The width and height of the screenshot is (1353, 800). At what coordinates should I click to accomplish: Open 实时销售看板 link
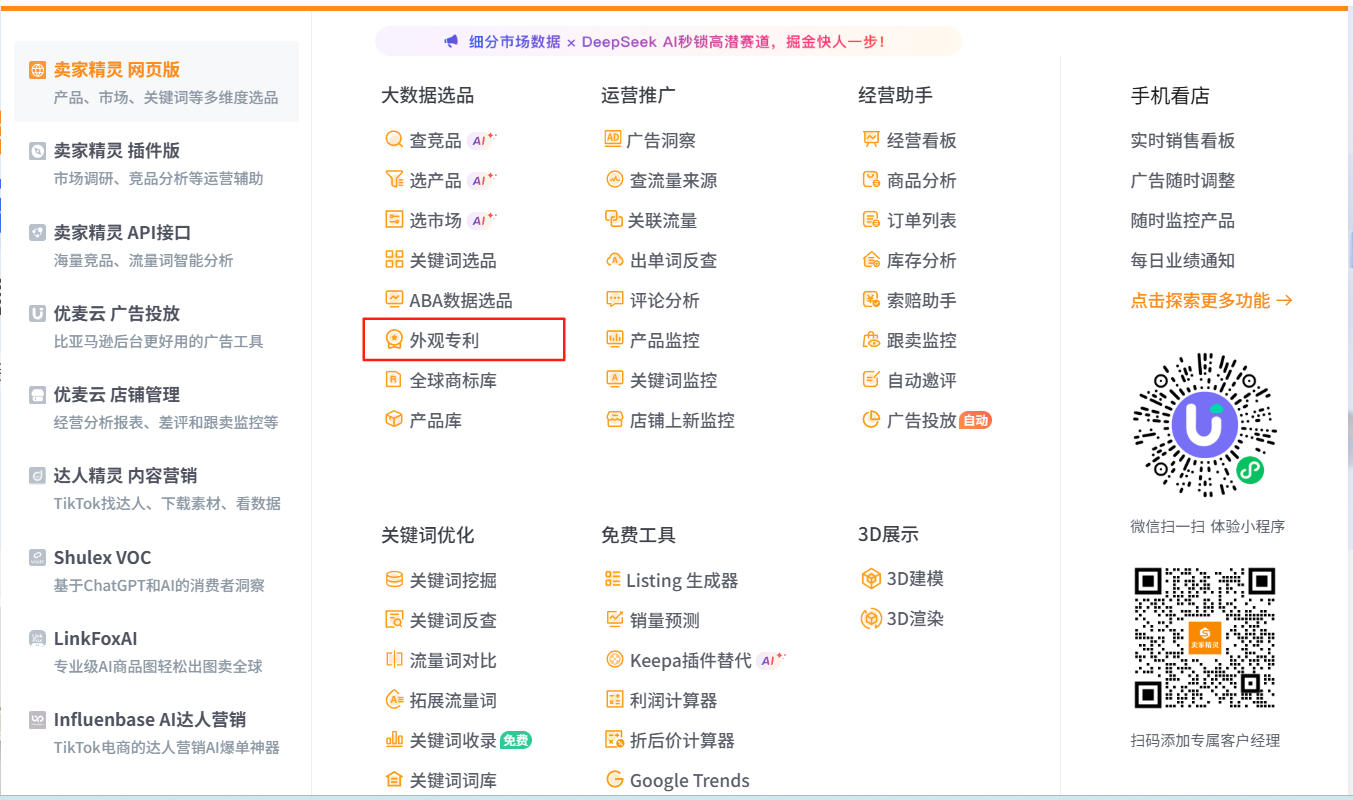(x=1183, y=140)
